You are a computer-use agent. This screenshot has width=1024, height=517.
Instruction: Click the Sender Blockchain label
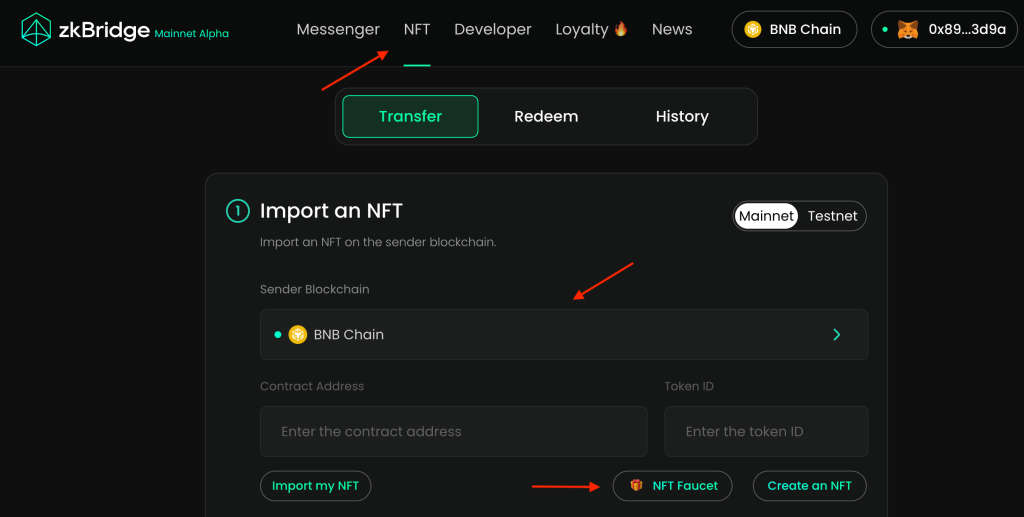pos(315,289)
